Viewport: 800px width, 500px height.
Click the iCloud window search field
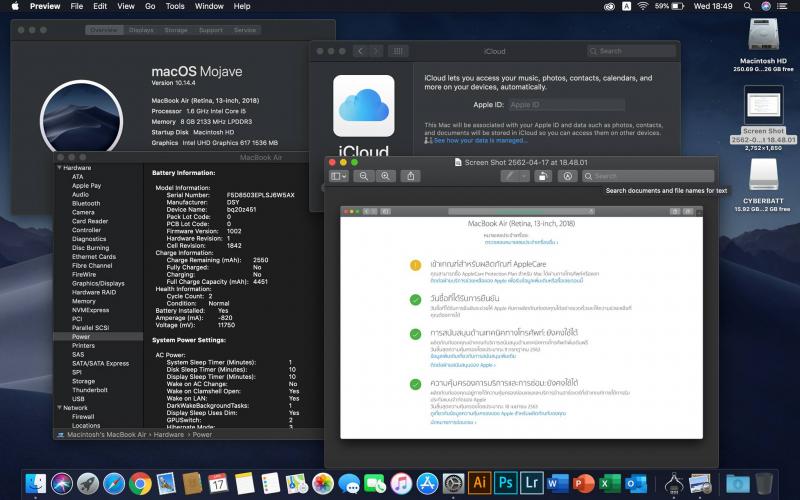632,51
